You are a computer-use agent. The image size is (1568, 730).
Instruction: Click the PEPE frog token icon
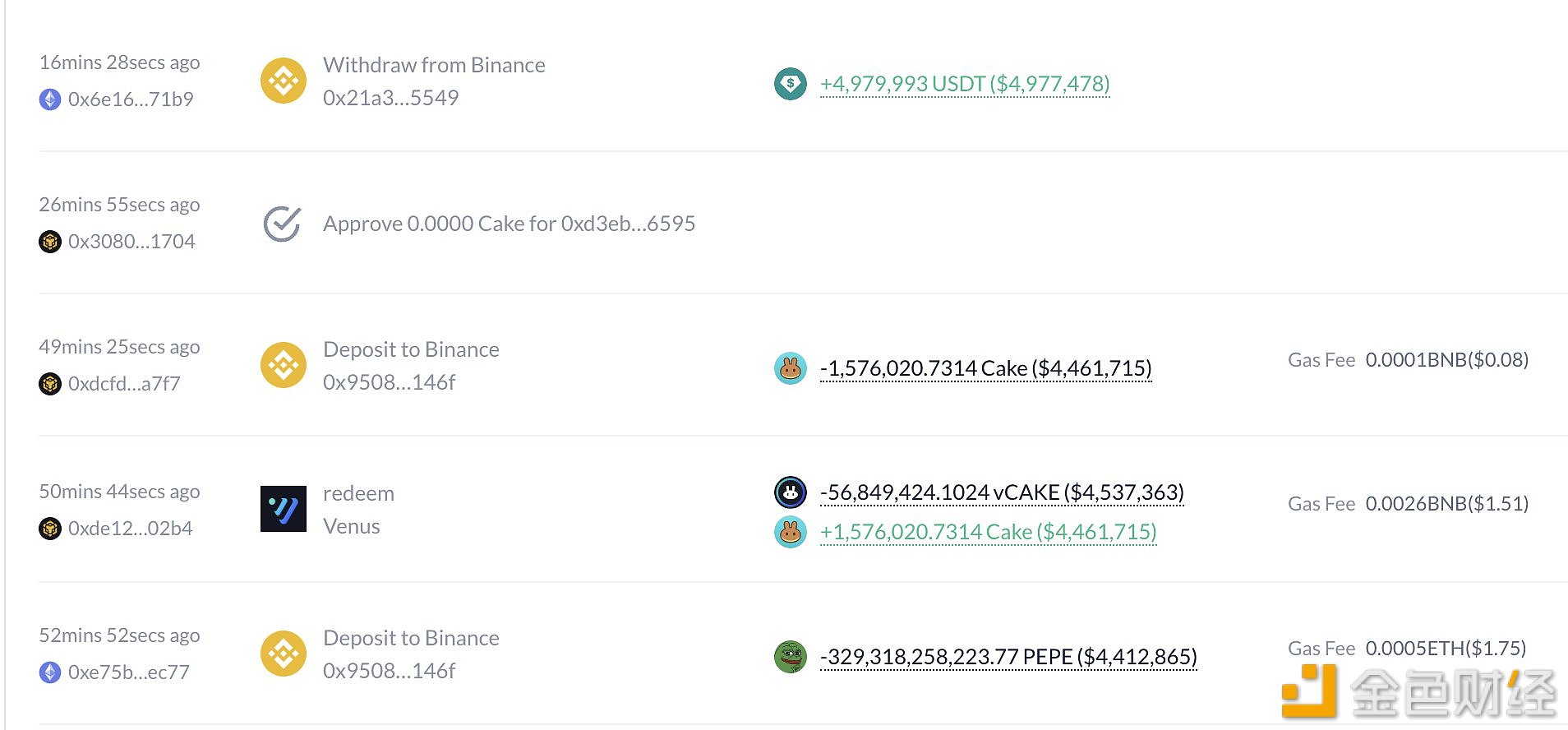pyautogui.click(x=791, y=657)
